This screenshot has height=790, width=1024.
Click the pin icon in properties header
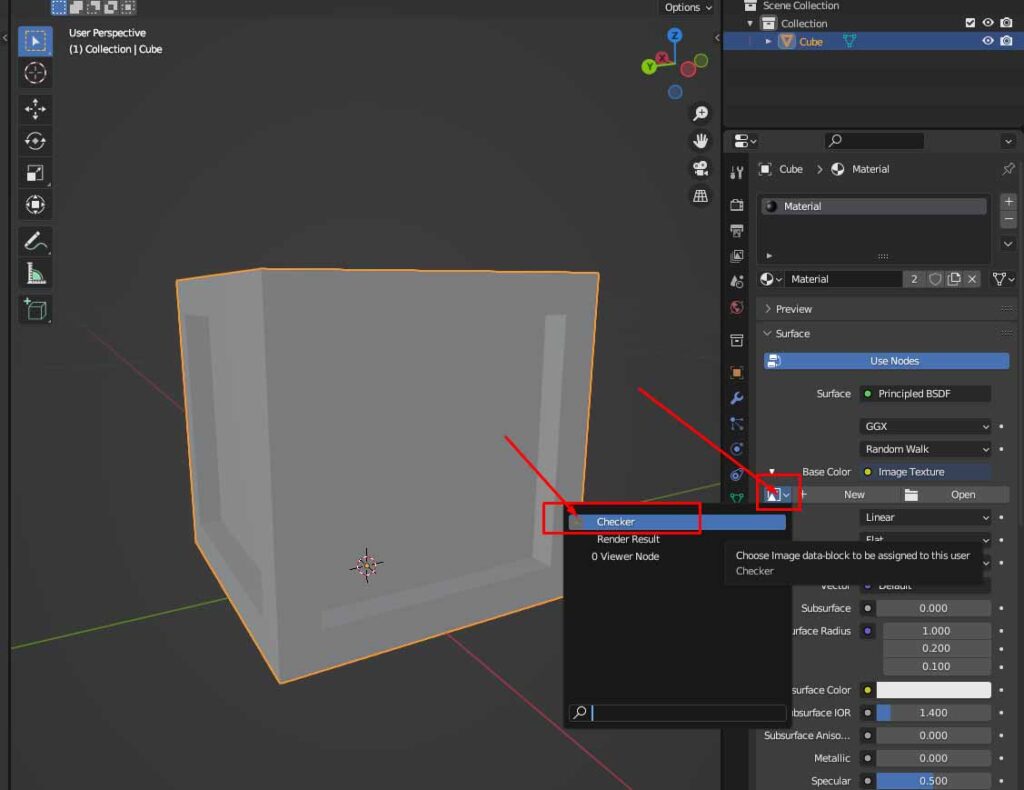[x=1008, y=169]
